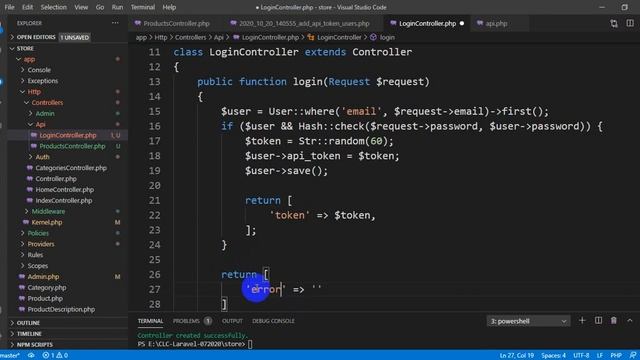The height and width of the screenshot is (360, 640).
Task: Open Controller.php file
Action: 56,179
